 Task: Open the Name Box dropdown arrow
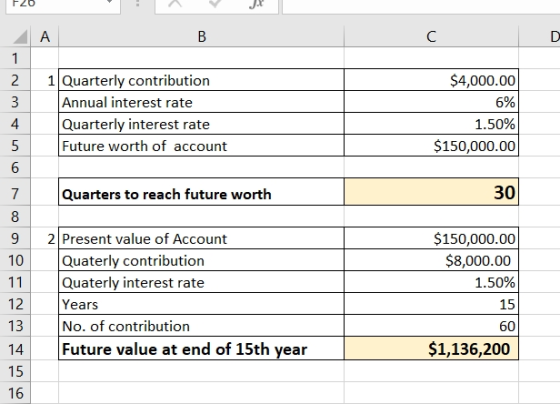[110, 3]
